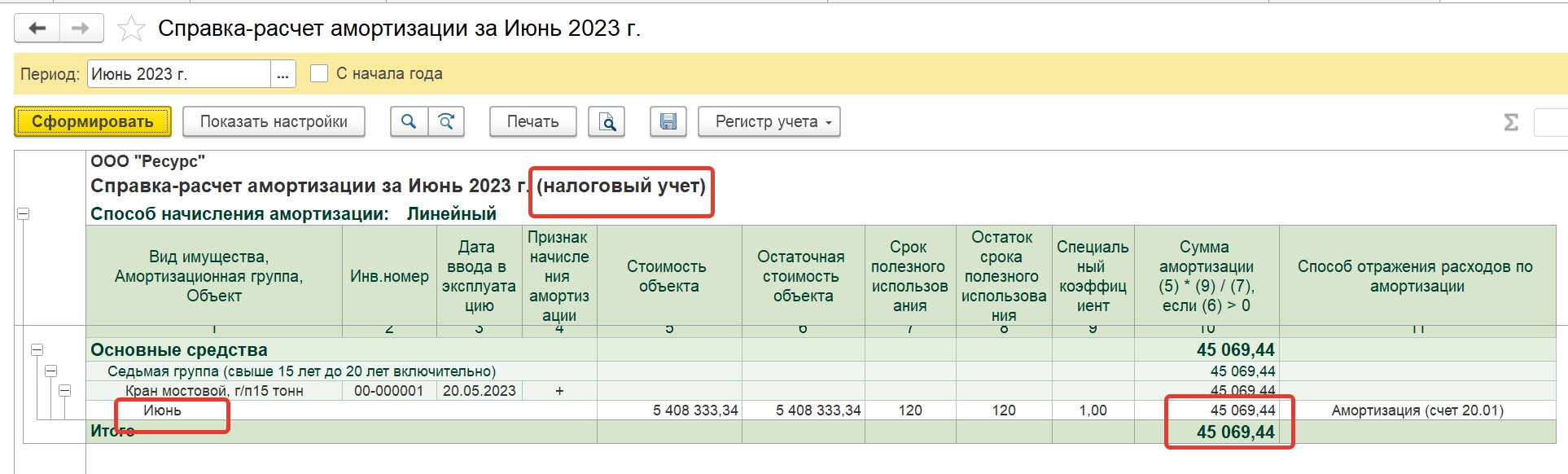This screenshot has width=1568, height=474.
Task: Select the 'ООО "Ресурс"' organization title
Action: 147,161
